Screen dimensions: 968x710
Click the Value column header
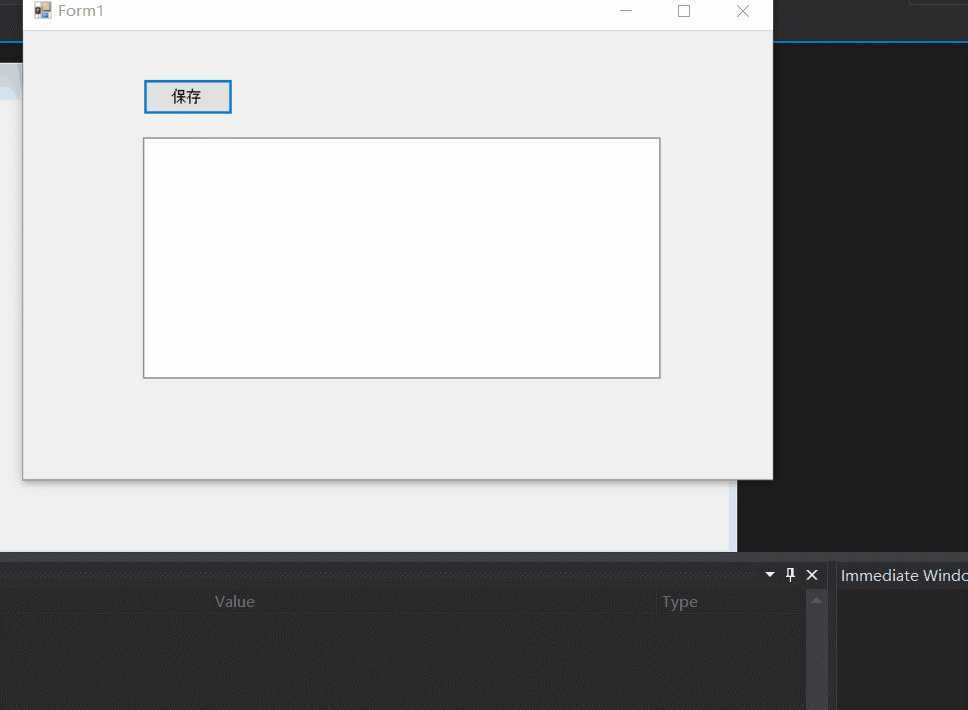(x=235, y=601)
